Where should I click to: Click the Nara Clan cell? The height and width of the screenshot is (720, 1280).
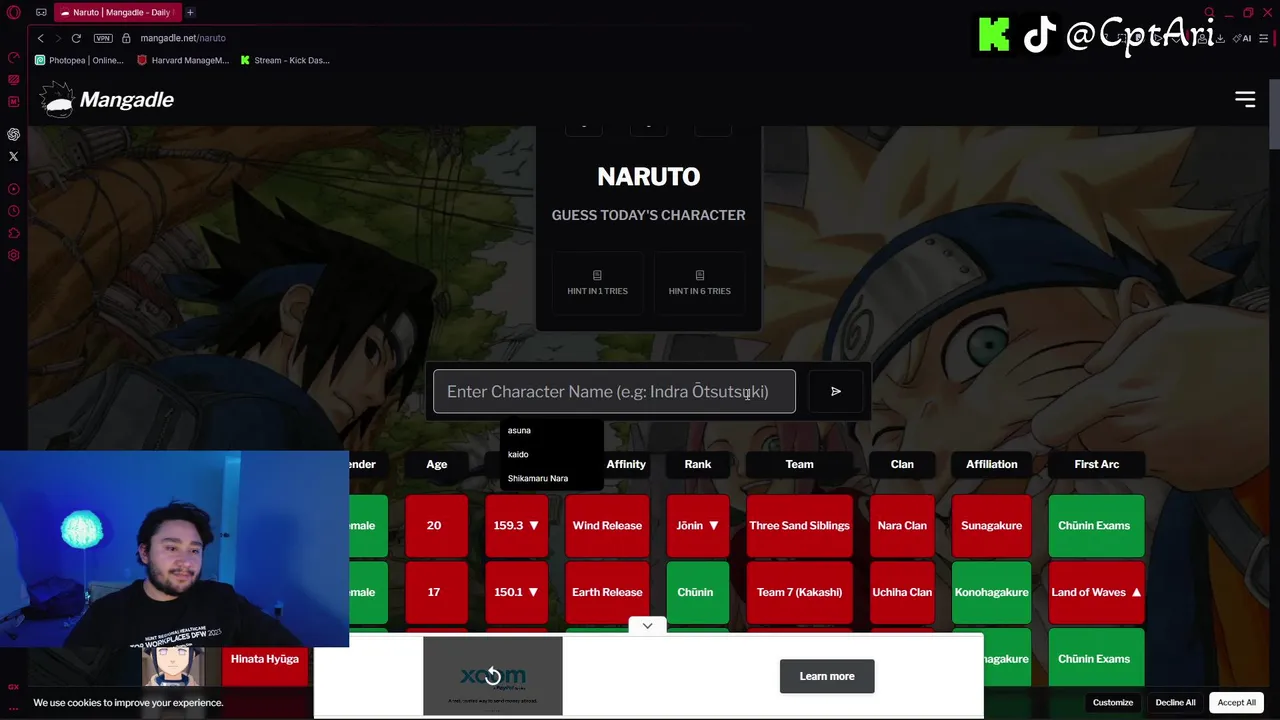pos(902,525)
